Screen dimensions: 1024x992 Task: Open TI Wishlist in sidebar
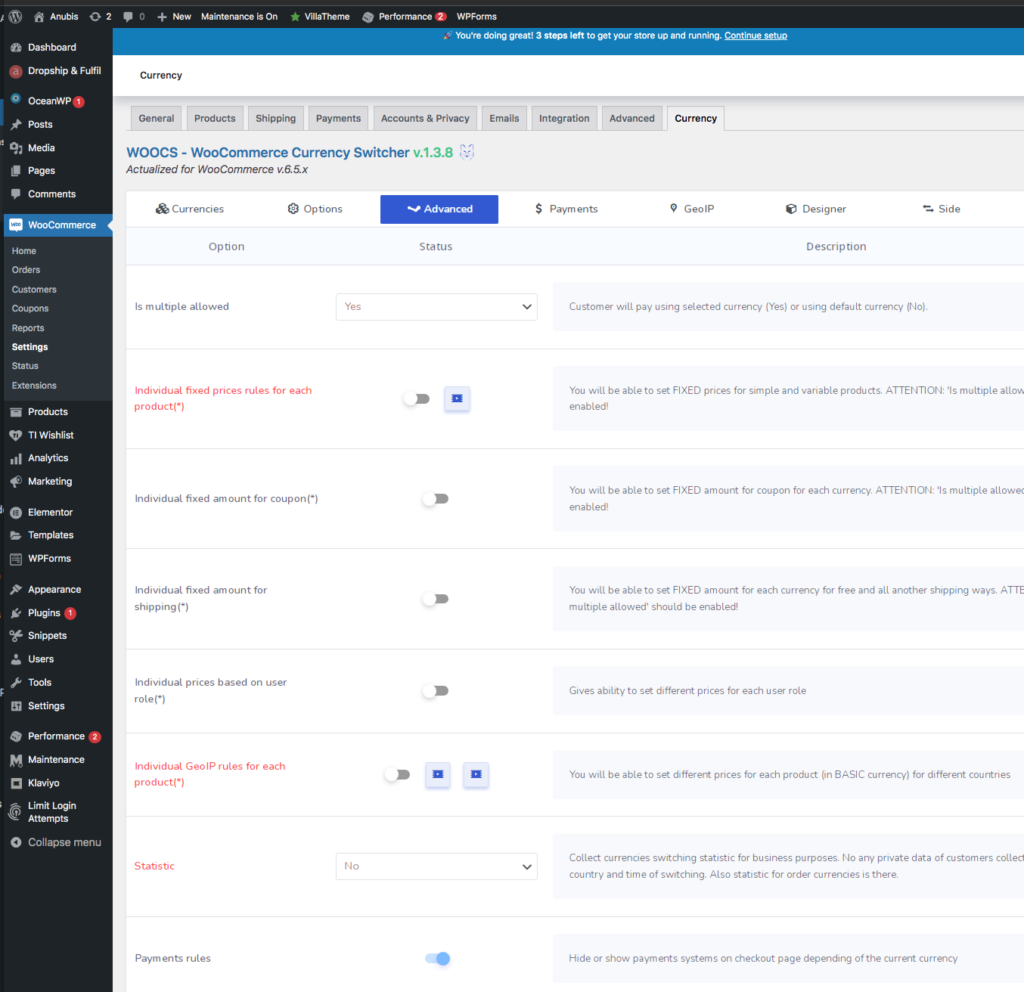pos(50,435)
